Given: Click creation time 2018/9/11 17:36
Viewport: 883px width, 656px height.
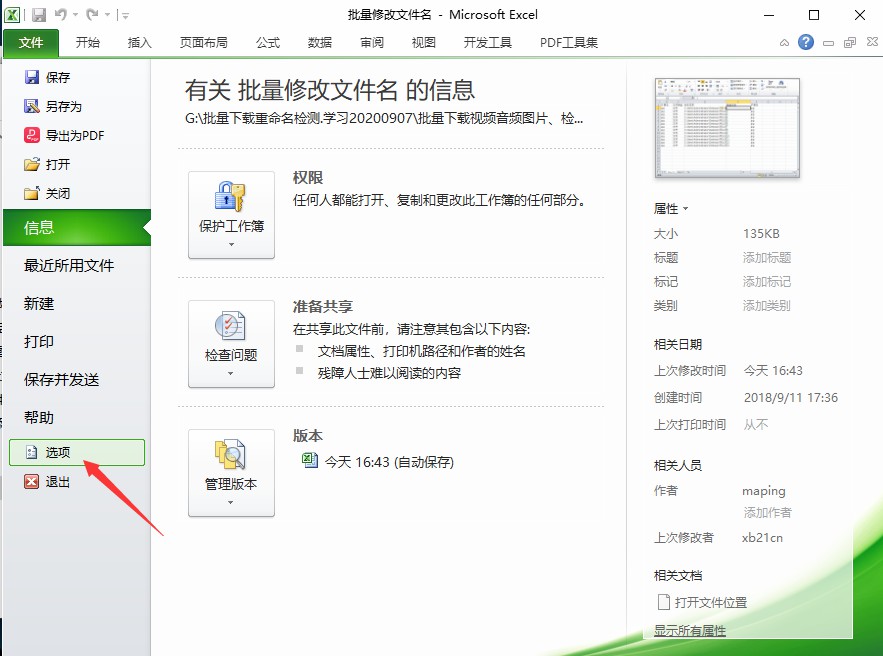Looking at the screenshot, I should tap(791, 398).
